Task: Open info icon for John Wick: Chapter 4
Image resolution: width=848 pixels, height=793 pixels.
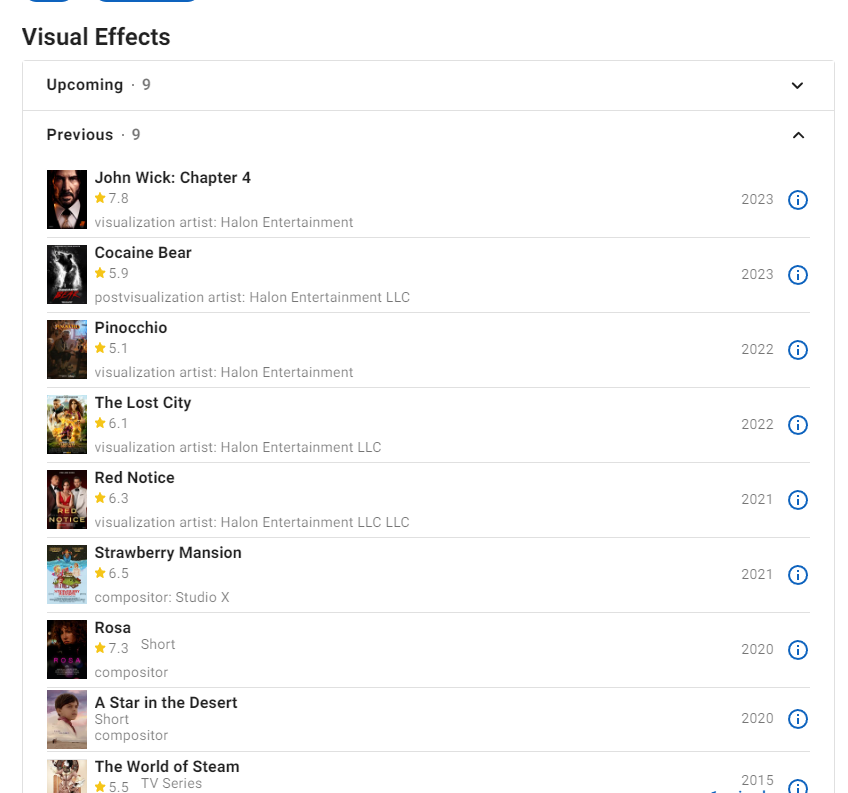Action: point(798,200)
